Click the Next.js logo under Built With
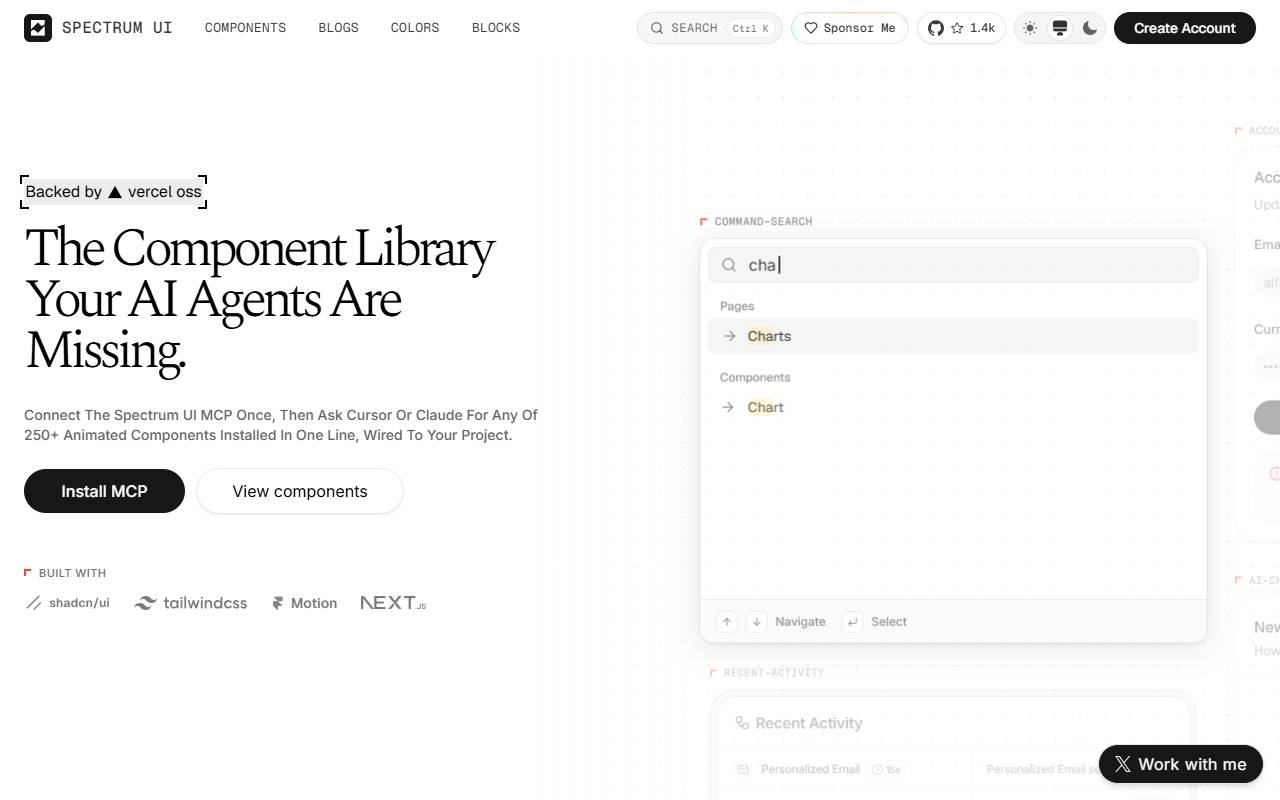Viewport: 1280px width, 800px height. pos(393,603)
